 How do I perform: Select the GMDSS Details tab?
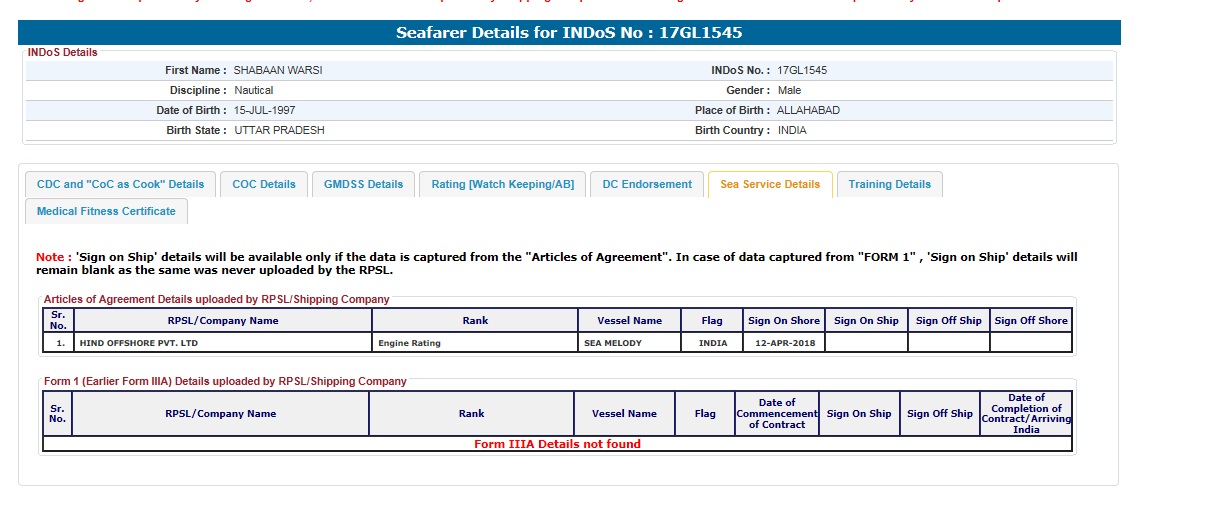pos(363,184)
